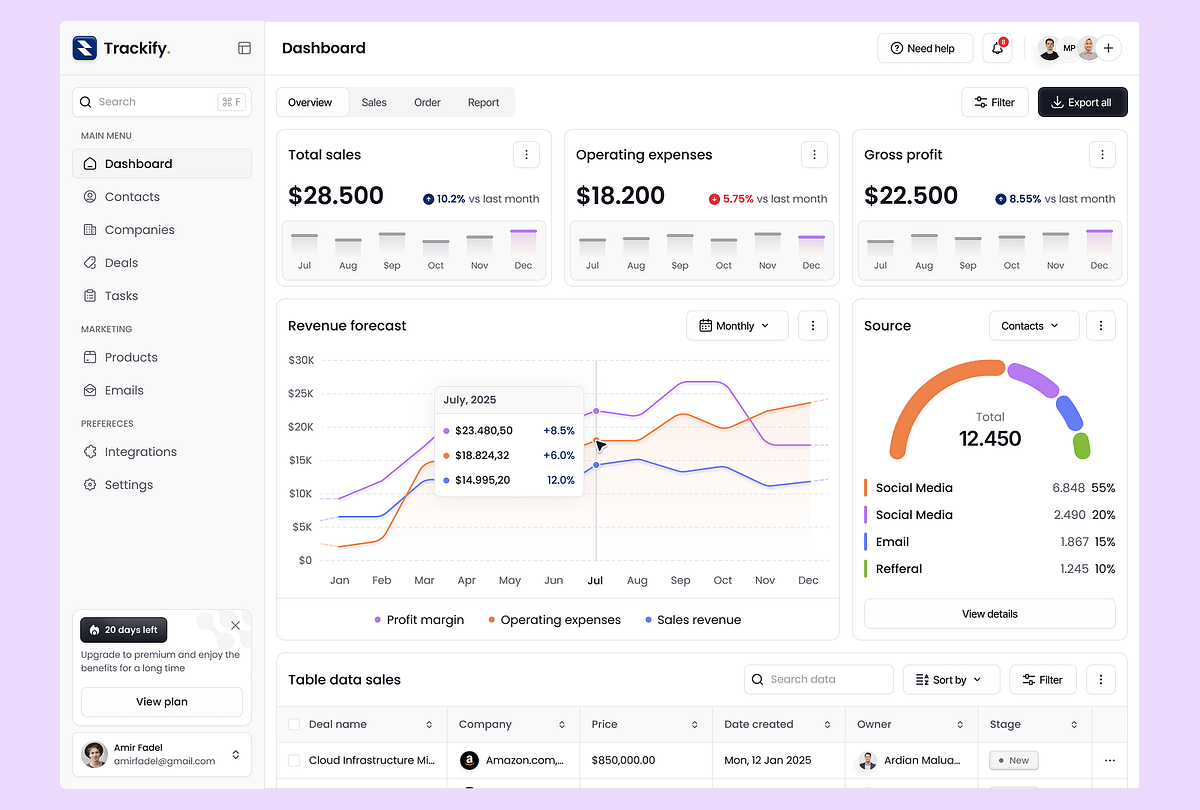The image size is (1200, 810).
Task: Select the Deals icon in the main menu
Action: pos(89,262)
